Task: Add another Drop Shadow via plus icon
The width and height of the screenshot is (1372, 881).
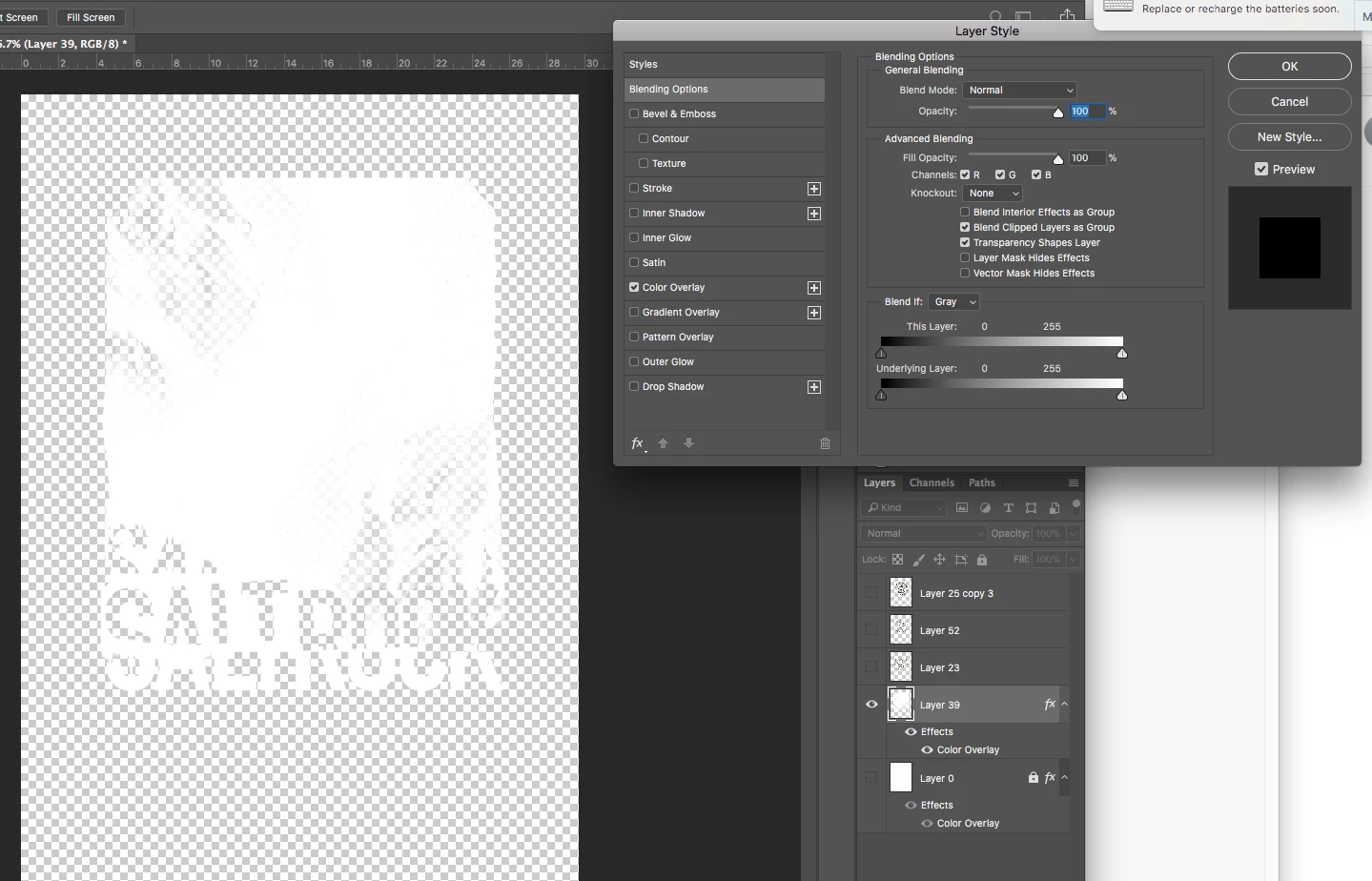Action: pos(814,387)
